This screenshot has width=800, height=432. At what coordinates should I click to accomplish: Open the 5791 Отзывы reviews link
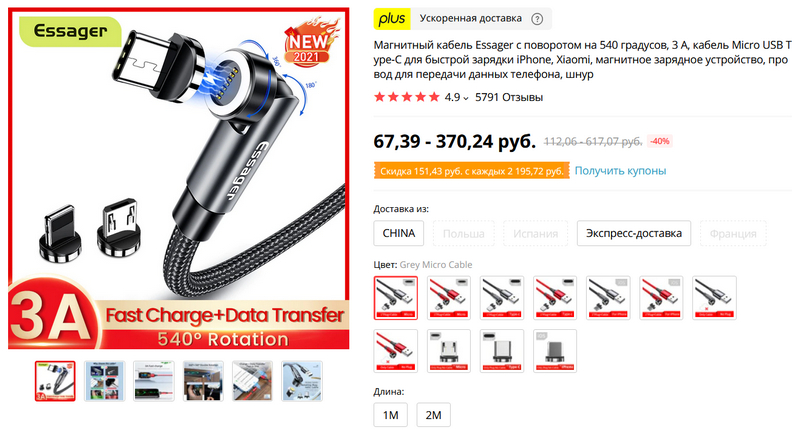(x=509, y=97)
